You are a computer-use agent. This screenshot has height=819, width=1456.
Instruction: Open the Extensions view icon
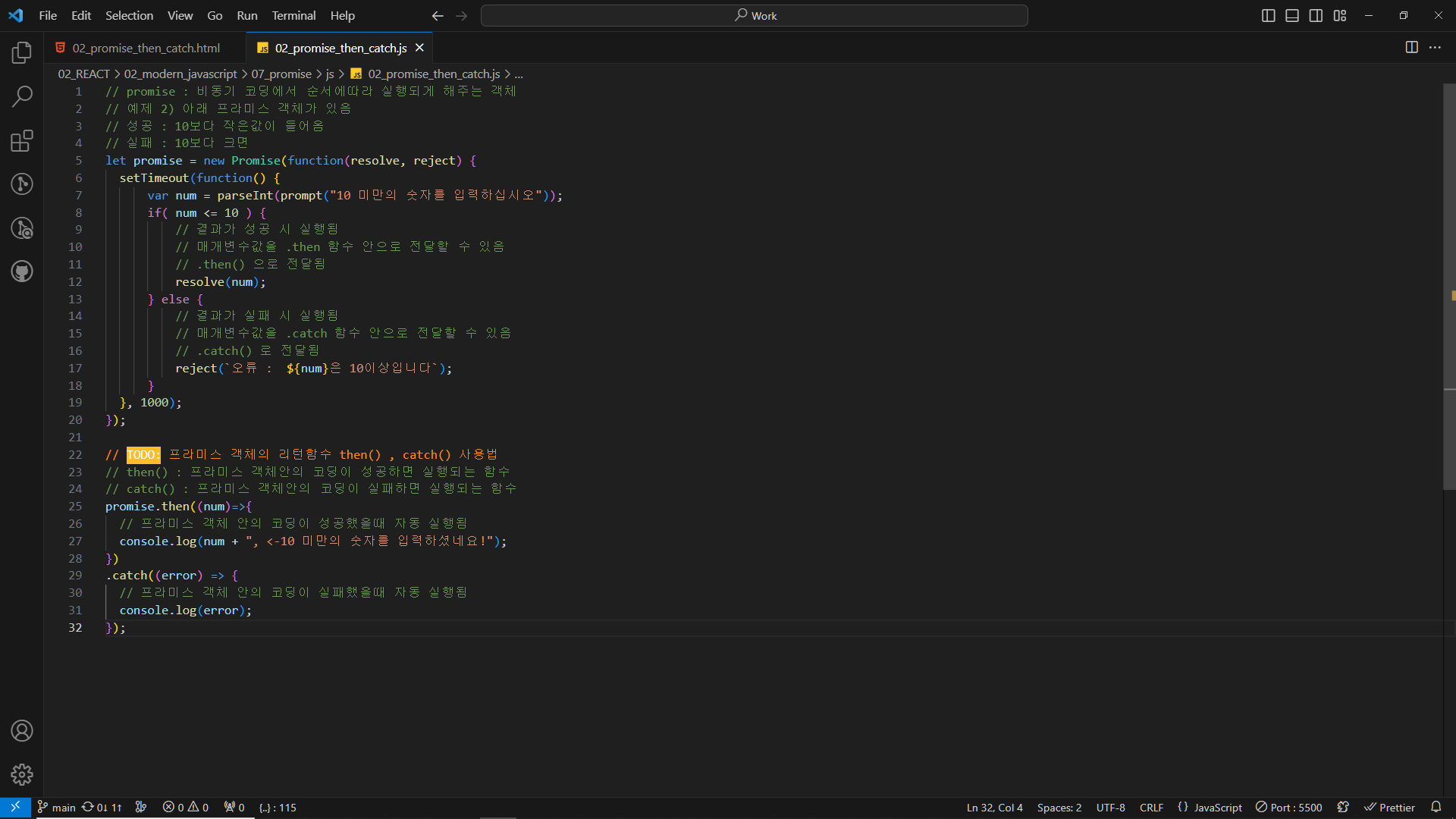(x=22, y=141)
